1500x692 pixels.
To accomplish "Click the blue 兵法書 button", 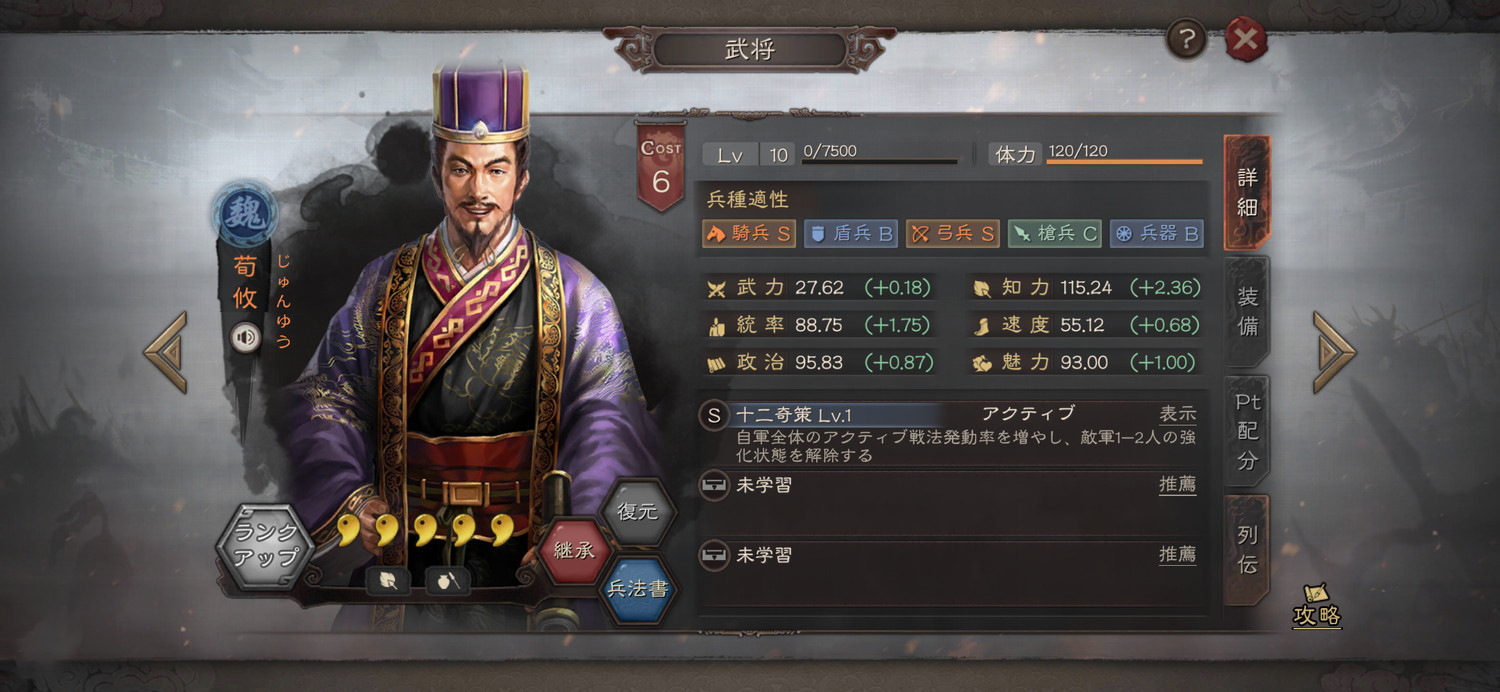I will pos(637,589).
